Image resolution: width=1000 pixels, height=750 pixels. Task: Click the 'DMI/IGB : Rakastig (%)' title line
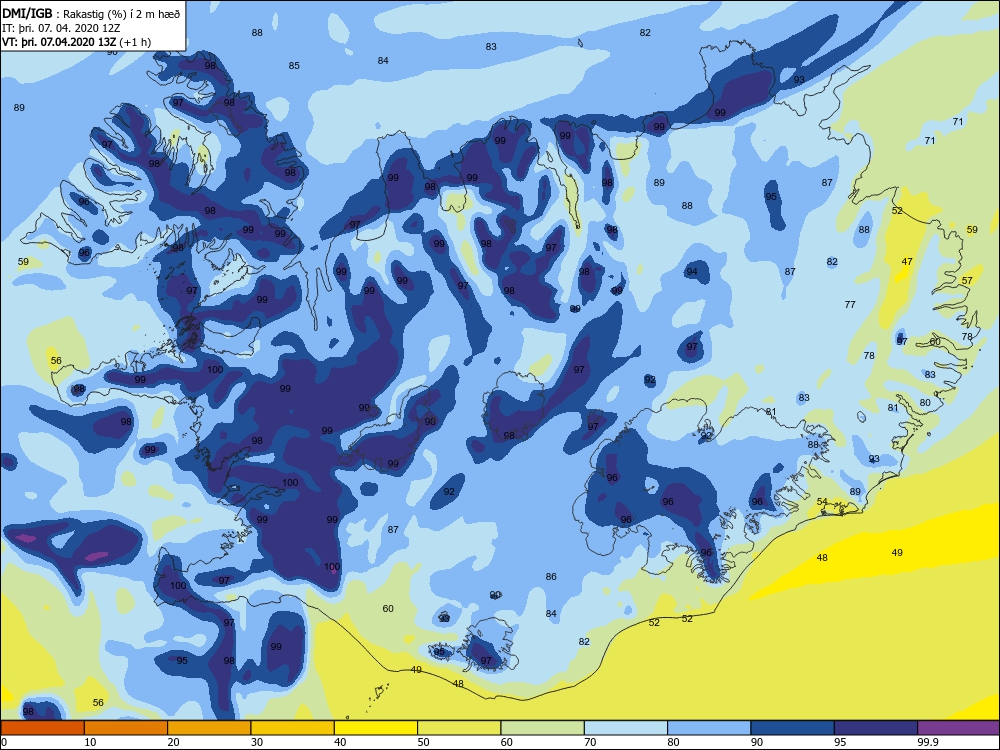(91, 13)
